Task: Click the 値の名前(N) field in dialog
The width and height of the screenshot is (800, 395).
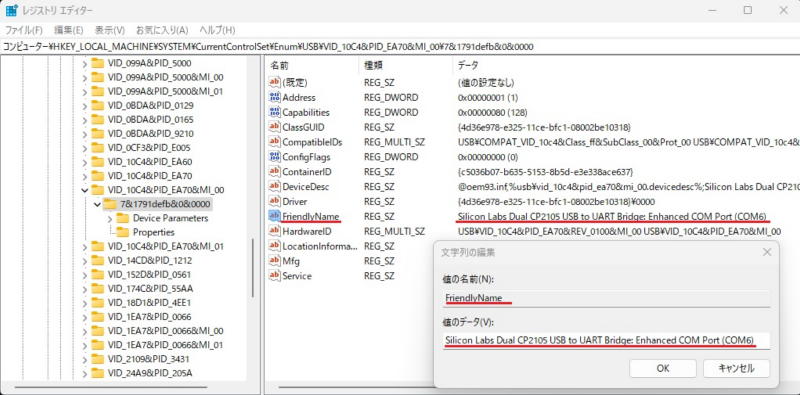Action: 606,299
